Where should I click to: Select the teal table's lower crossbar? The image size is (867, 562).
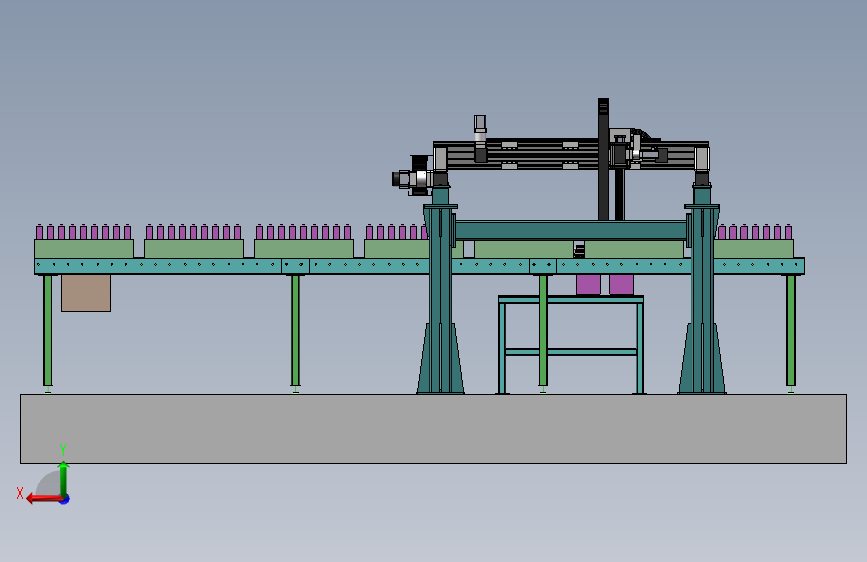pos(571,352)
